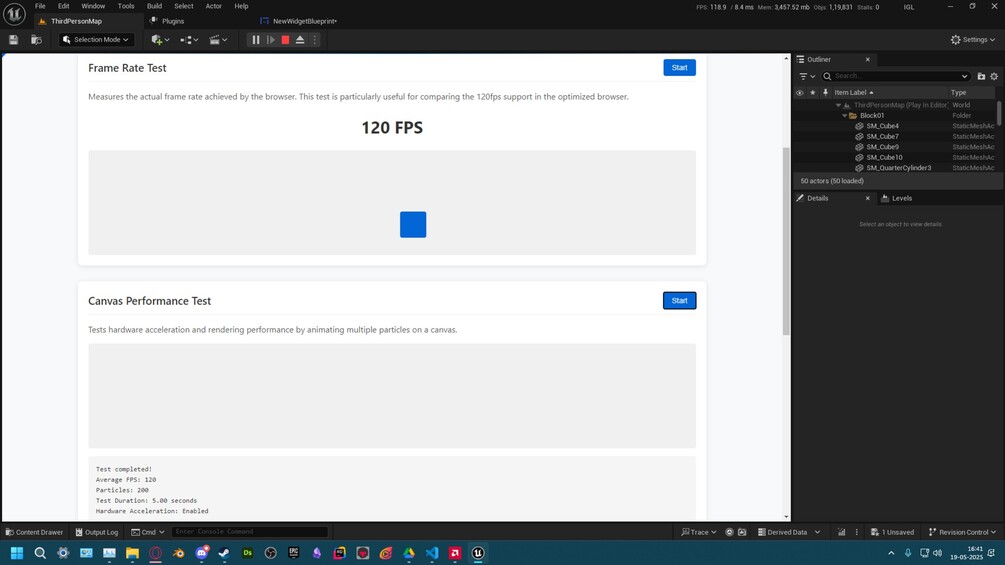
Task: Open the Cmd console type dropdown
Action: 148,532
